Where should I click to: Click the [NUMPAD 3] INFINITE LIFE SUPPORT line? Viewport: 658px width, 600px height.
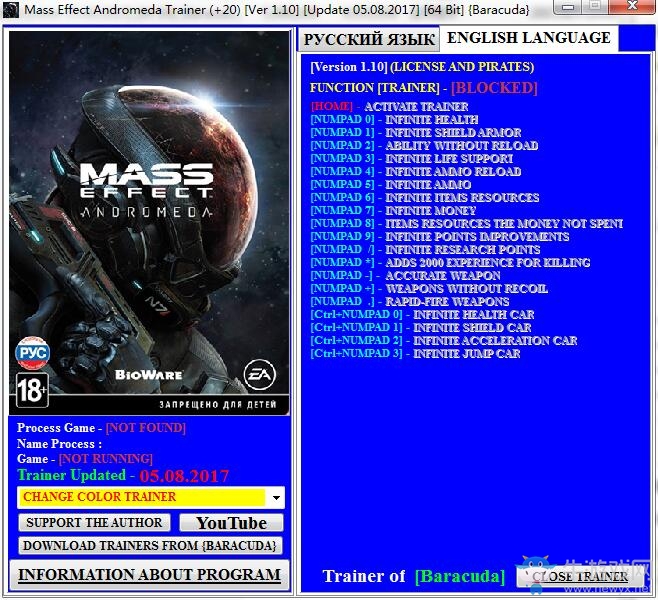point(412,159)
